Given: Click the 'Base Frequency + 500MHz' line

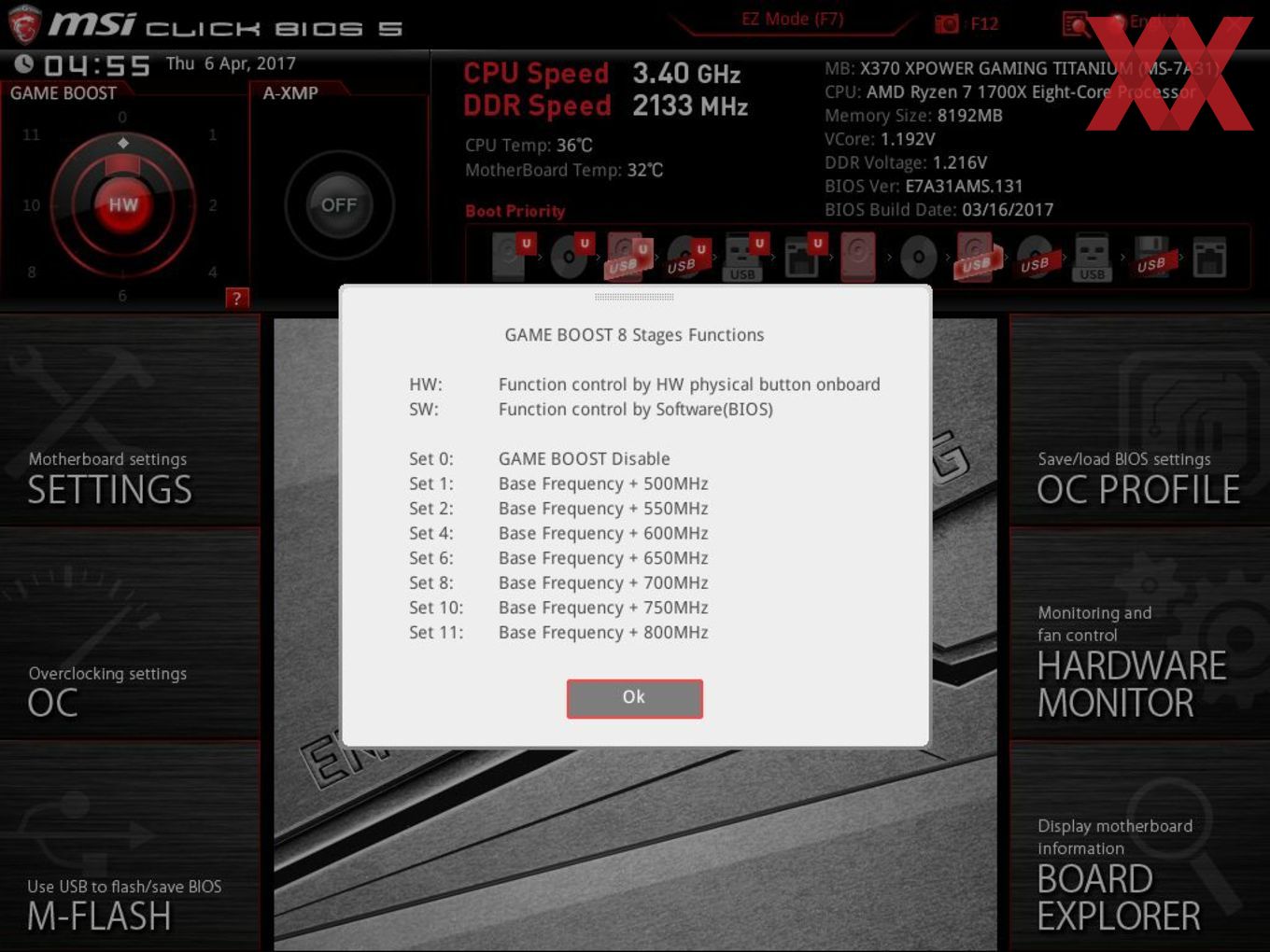Looking at the screenshot, I should pyautogui.click(x=603, y=483).
